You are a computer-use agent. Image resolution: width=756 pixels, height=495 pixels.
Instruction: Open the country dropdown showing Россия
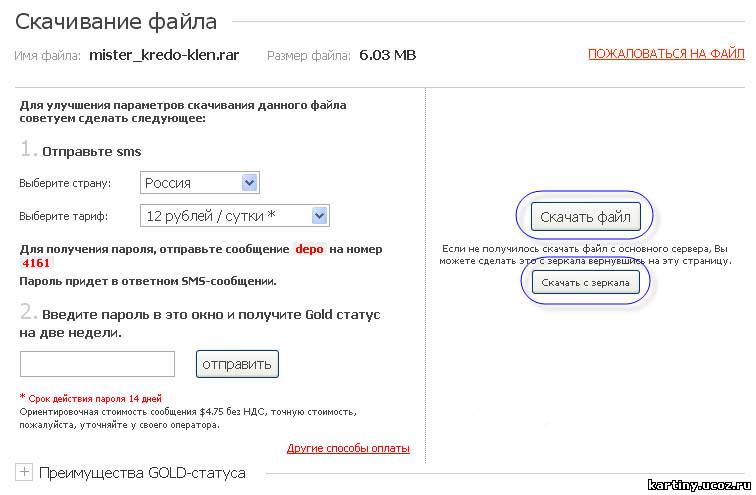[200, 183]
